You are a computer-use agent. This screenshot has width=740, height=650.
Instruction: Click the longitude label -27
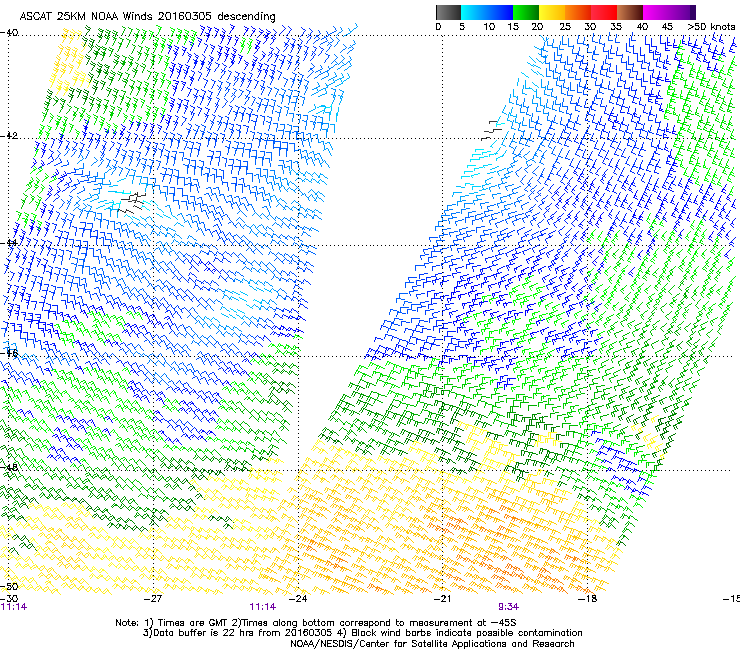(153, 599)
